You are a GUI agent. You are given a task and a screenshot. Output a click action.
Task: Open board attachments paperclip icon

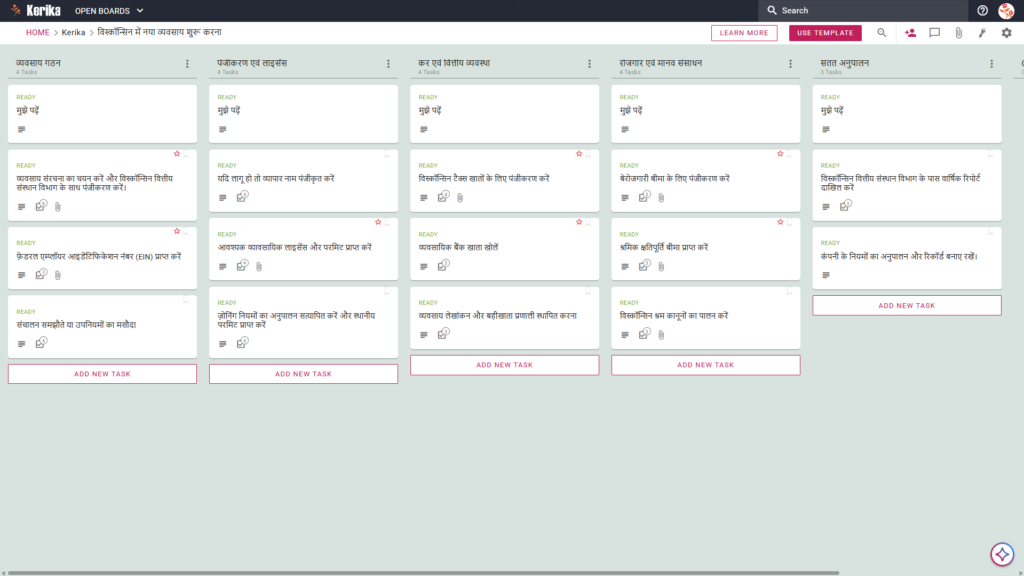[x=959, y=33]
